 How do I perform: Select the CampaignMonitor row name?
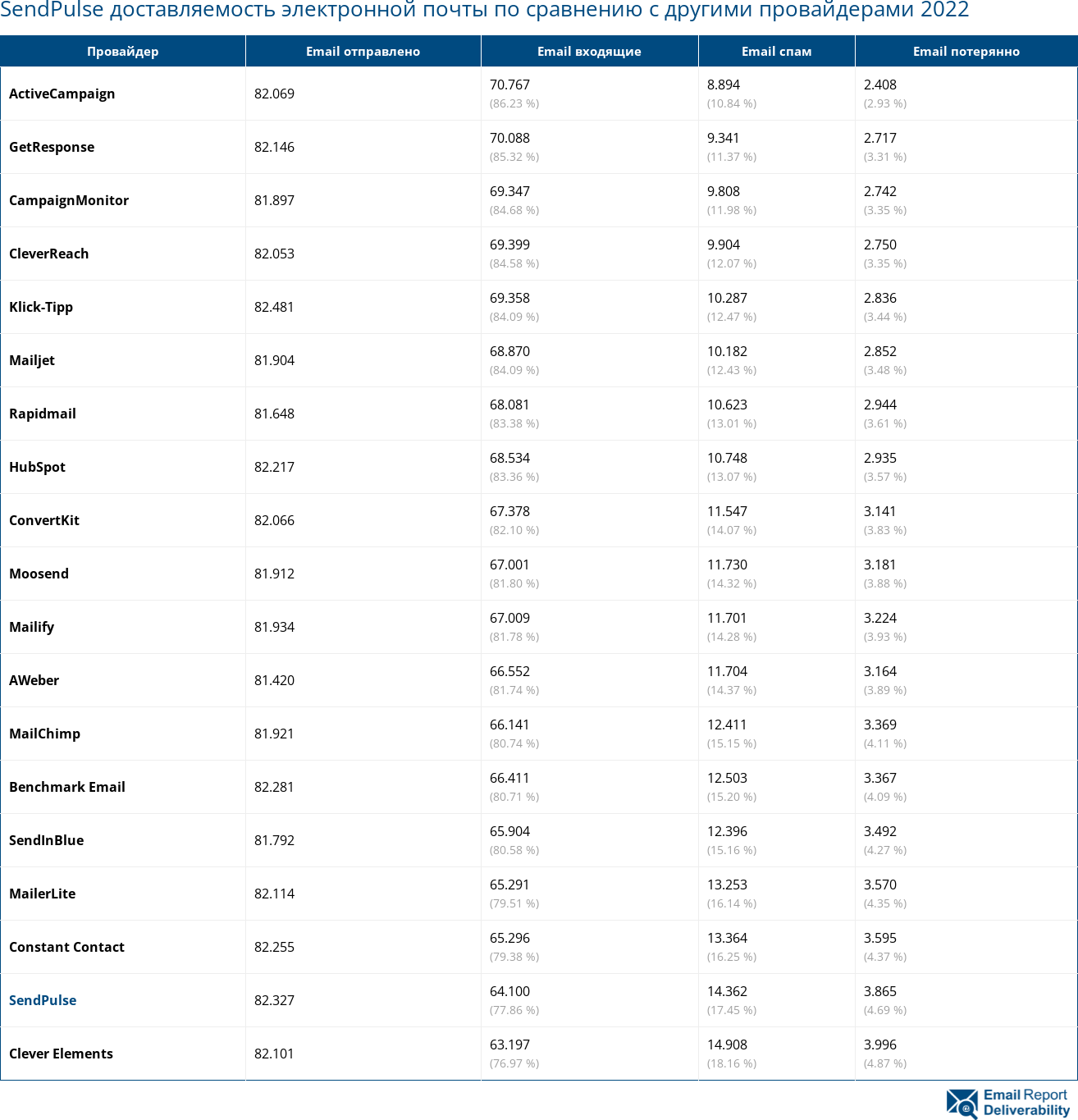click(69, 200)
